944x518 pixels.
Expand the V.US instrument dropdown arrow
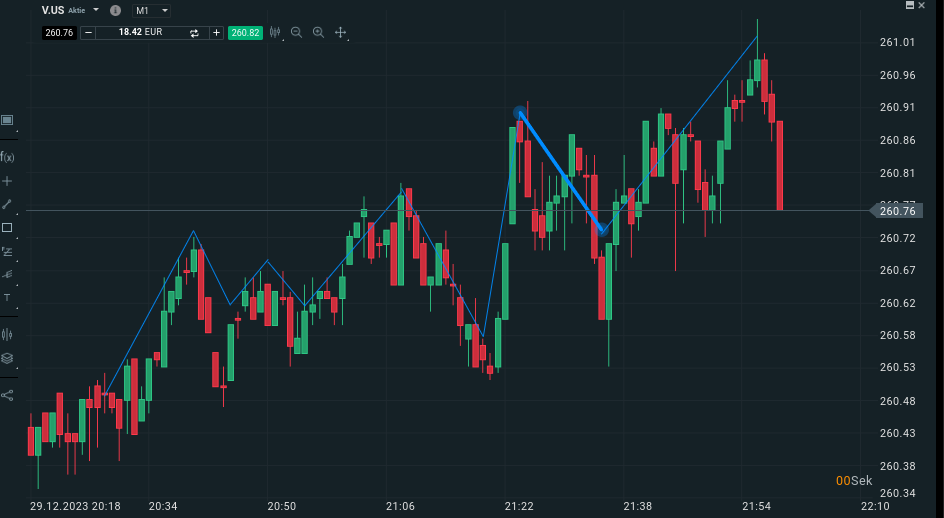coord(96,10)
